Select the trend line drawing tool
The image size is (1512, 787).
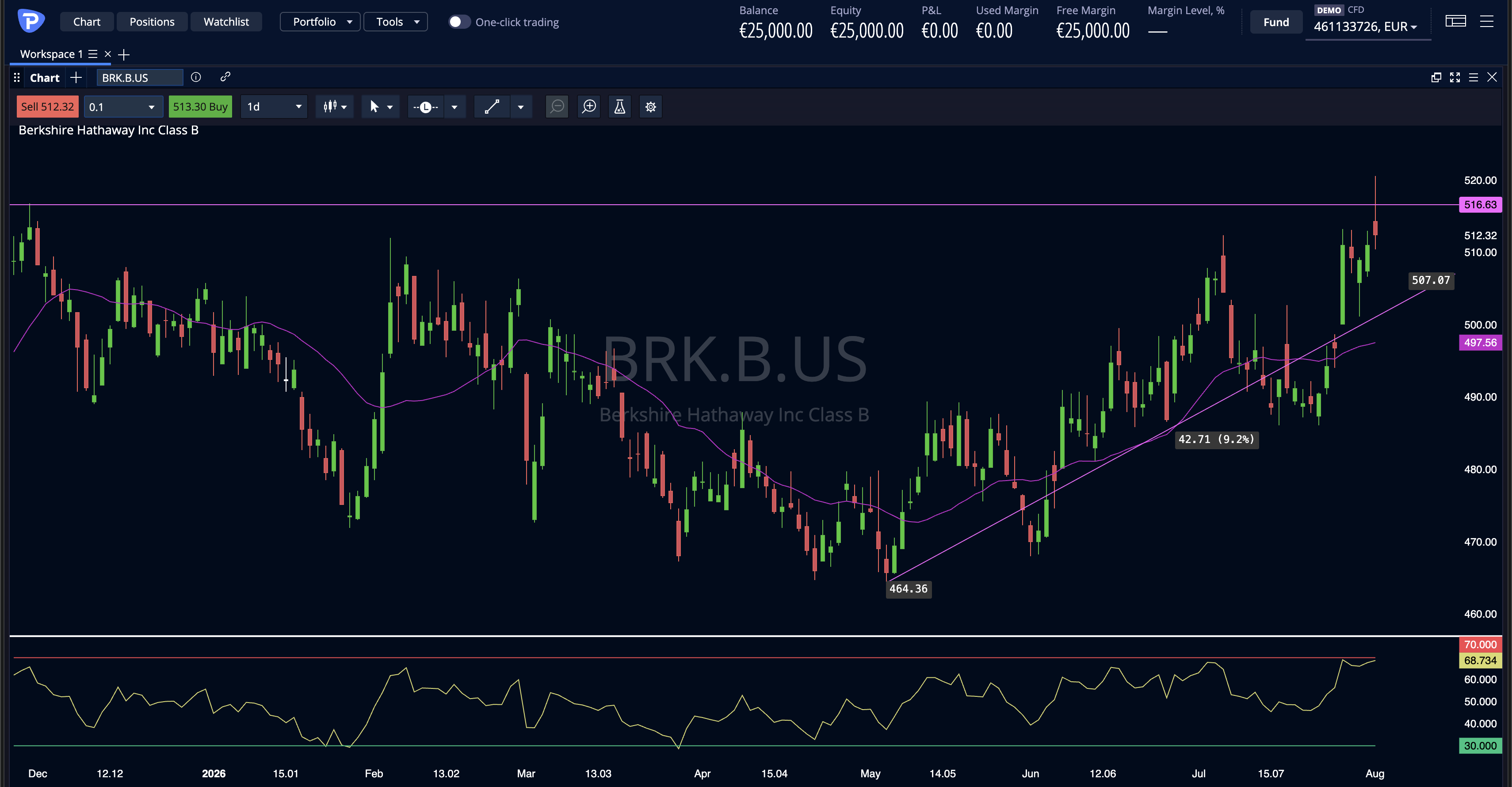pyautogui.click(x=492, y=107)
